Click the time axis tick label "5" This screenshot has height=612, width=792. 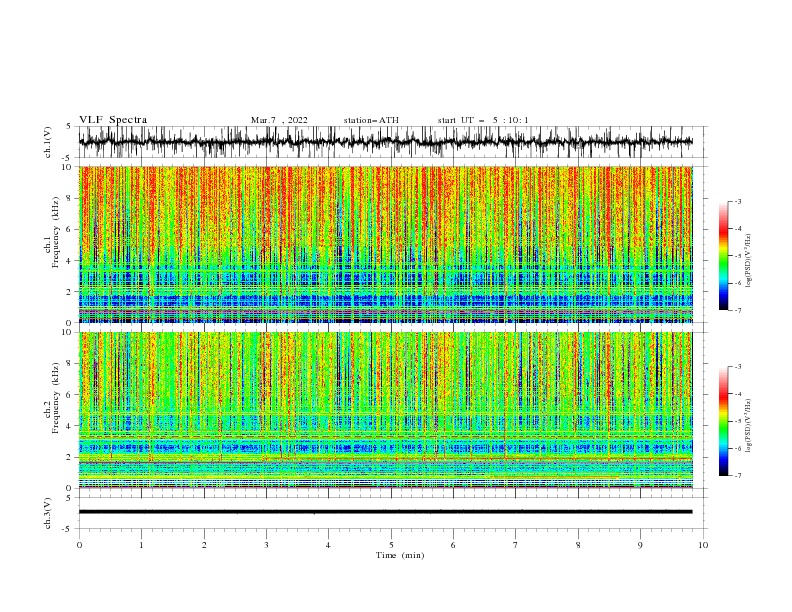click(x=391, y=545)
